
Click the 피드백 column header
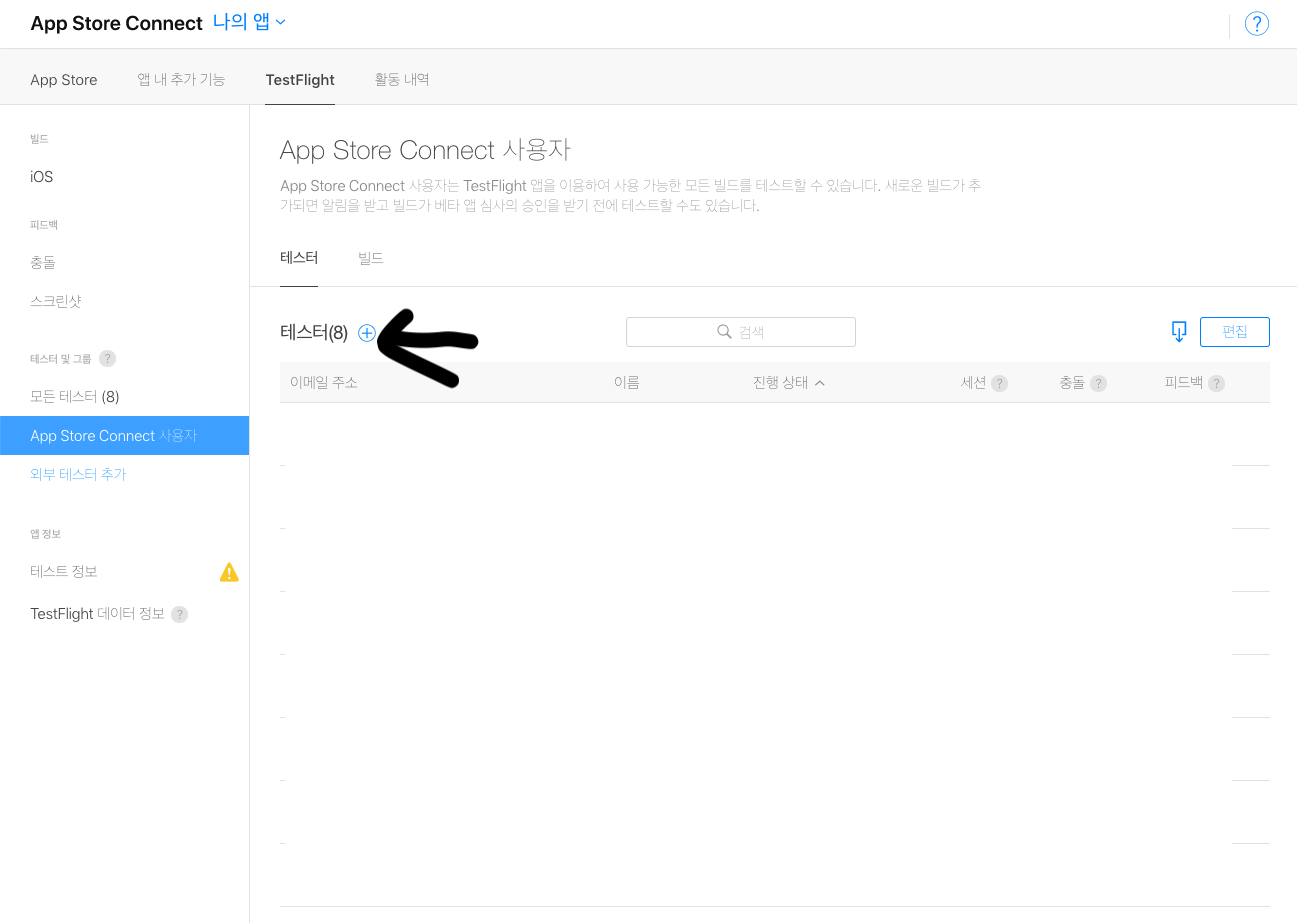pos(1184,383)
